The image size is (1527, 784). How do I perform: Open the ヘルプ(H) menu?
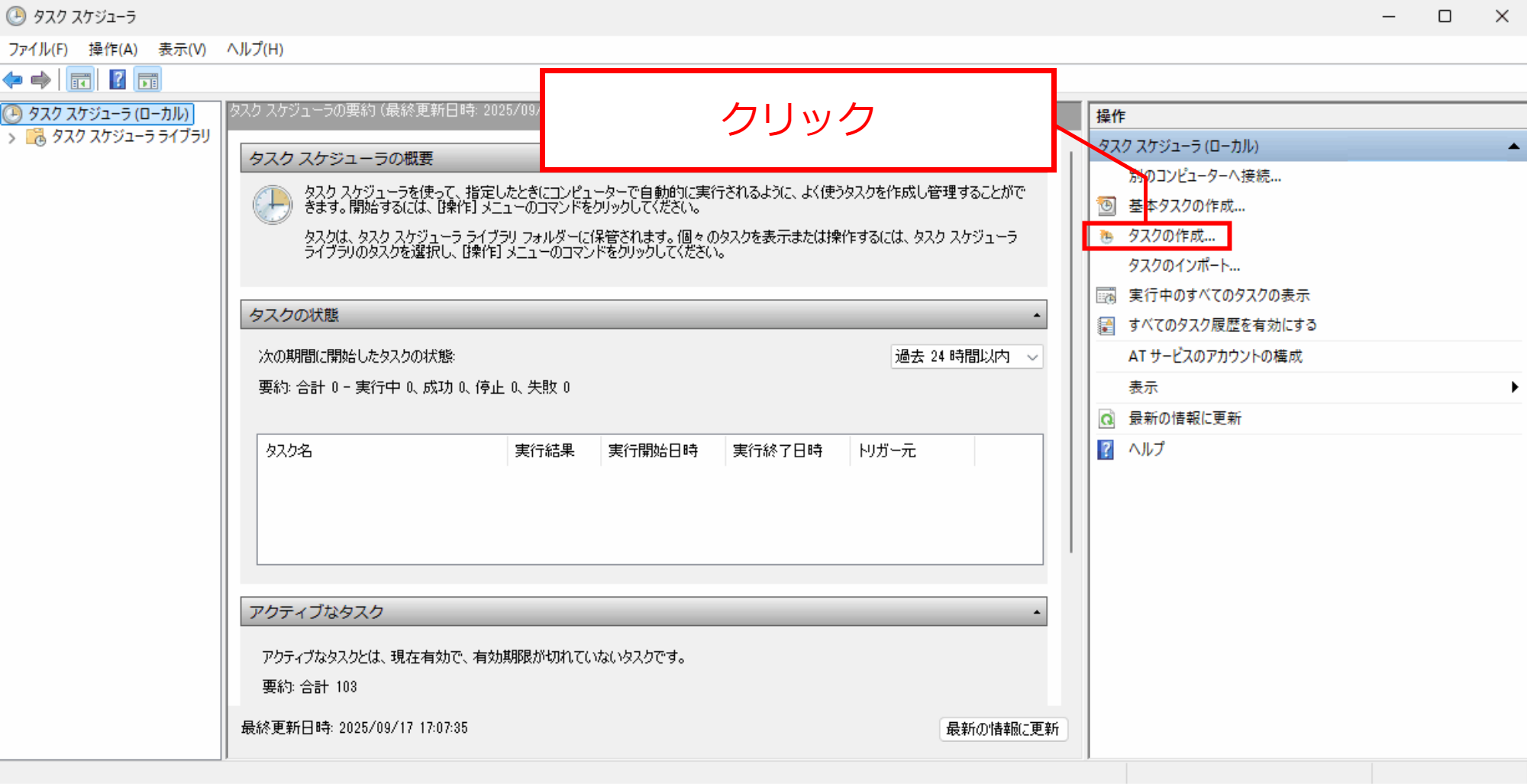pos(255,50)
